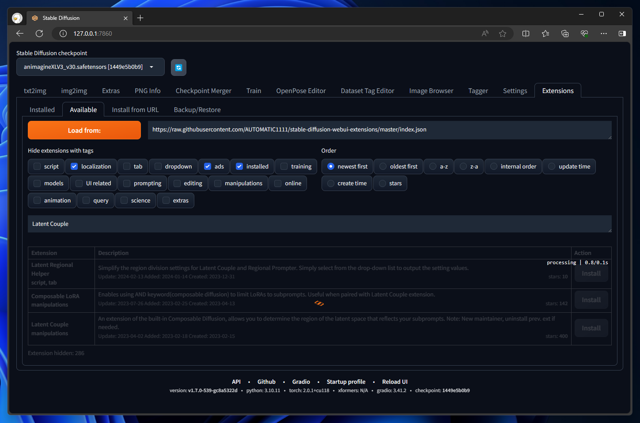This screenshot has width=640, height=423.
Task: Open the Install from URL sub-tab
Action: coord(135,110)
